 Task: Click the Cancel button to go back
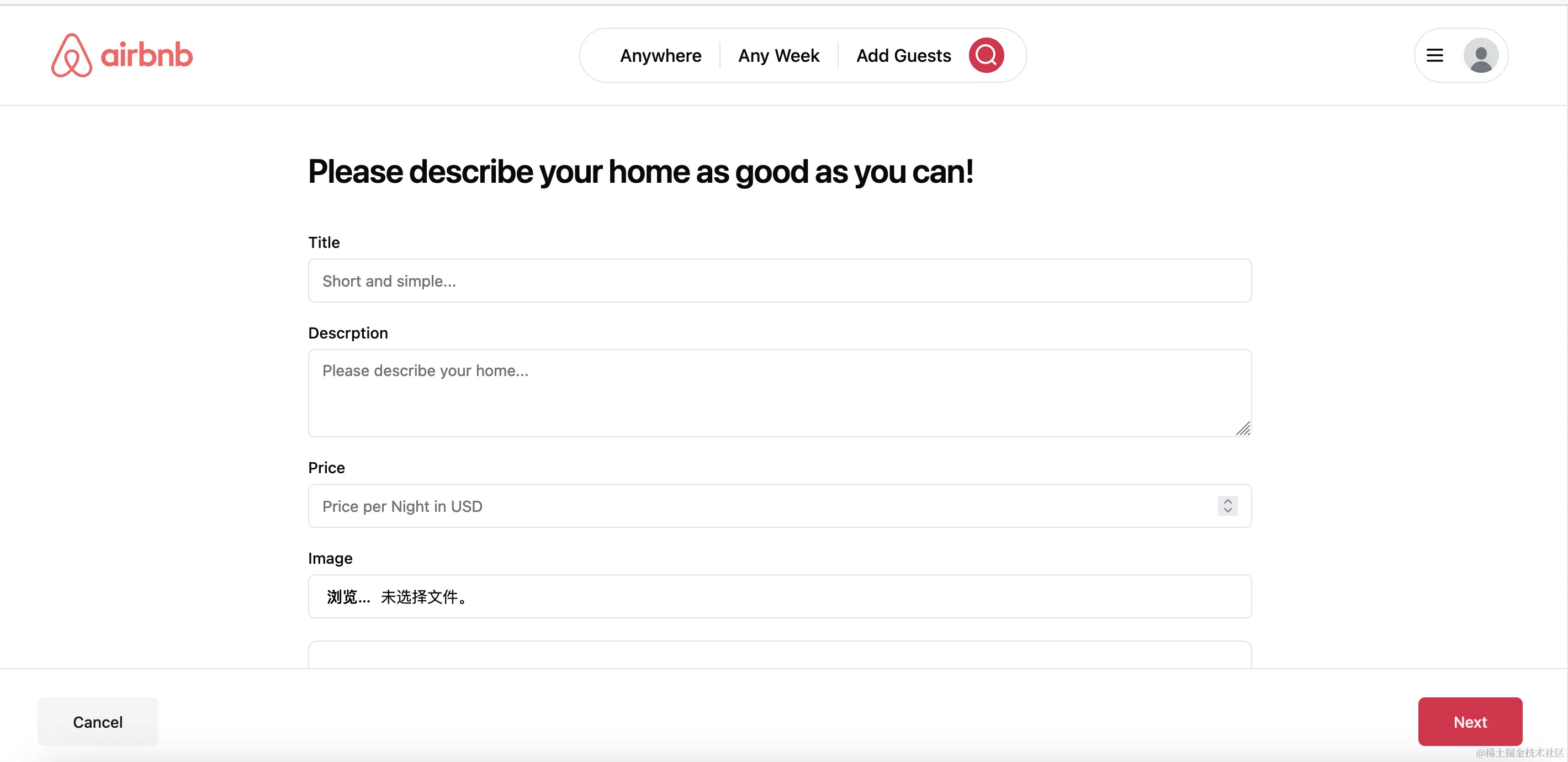(98, 721)
